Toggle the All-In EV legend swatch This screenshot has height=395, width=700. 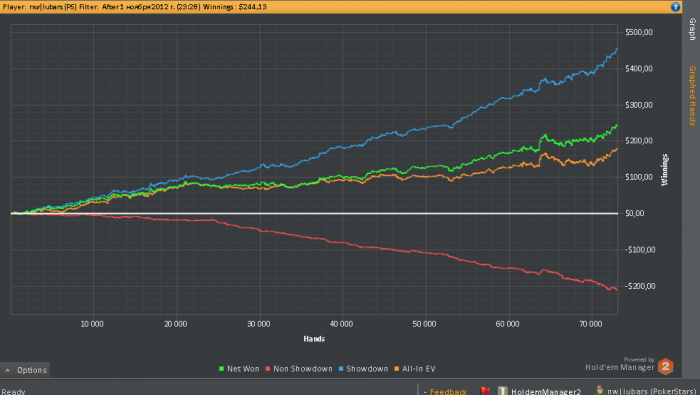396,369
